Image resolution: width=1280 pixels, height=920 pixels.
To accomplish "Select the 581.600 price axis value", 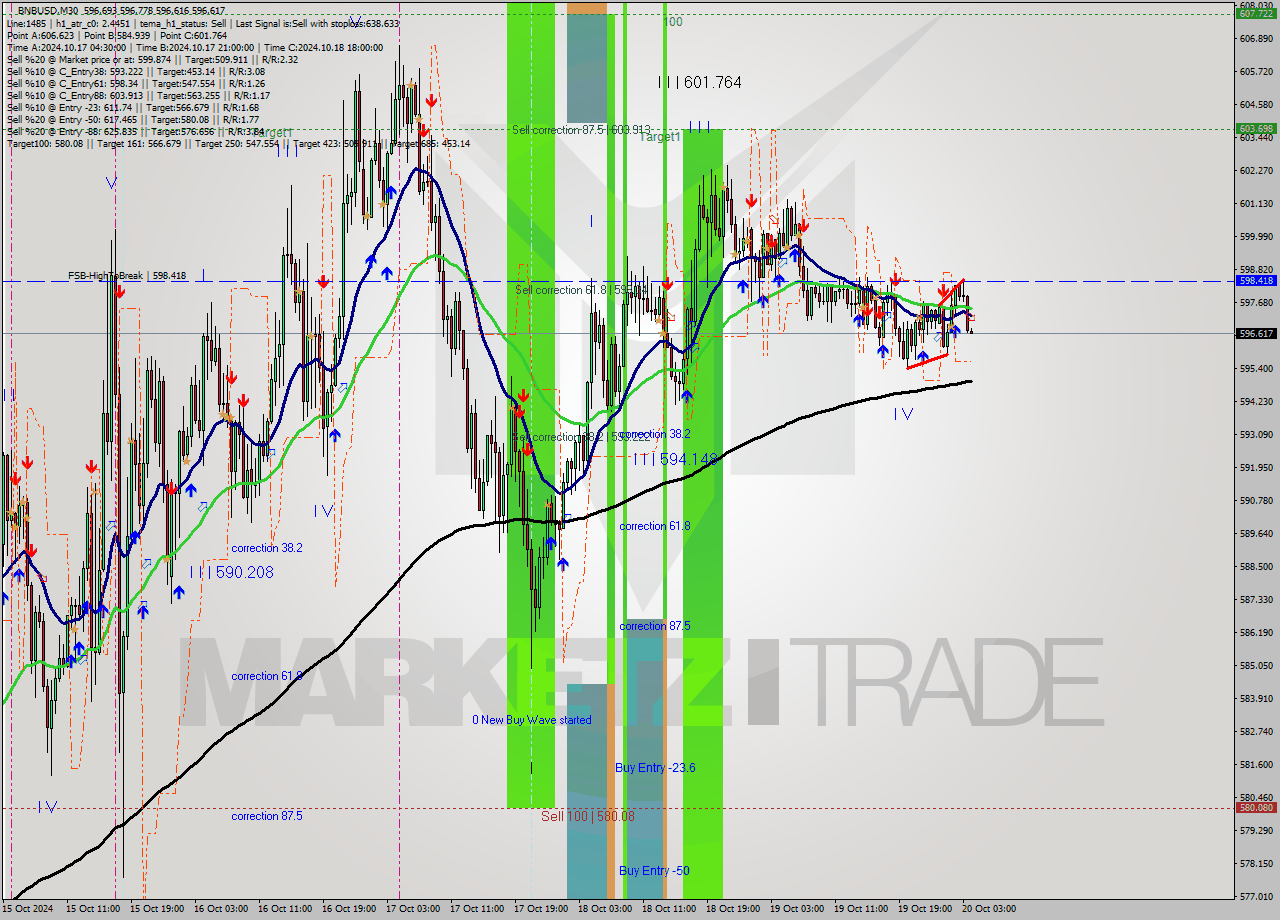I will click(1256, 765).
